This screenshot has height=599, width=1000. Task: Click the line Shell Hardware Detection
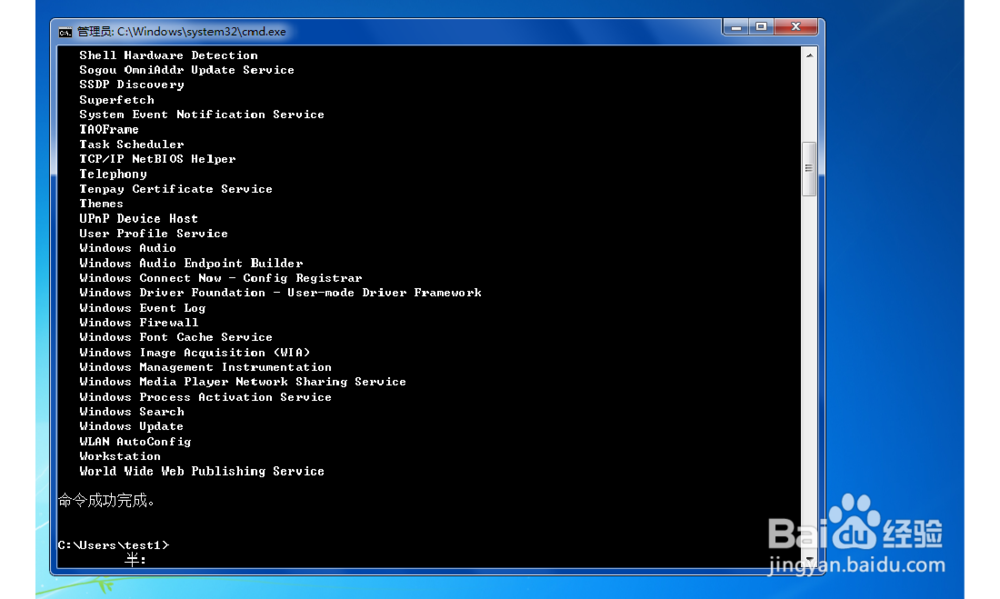coord(168,55)
